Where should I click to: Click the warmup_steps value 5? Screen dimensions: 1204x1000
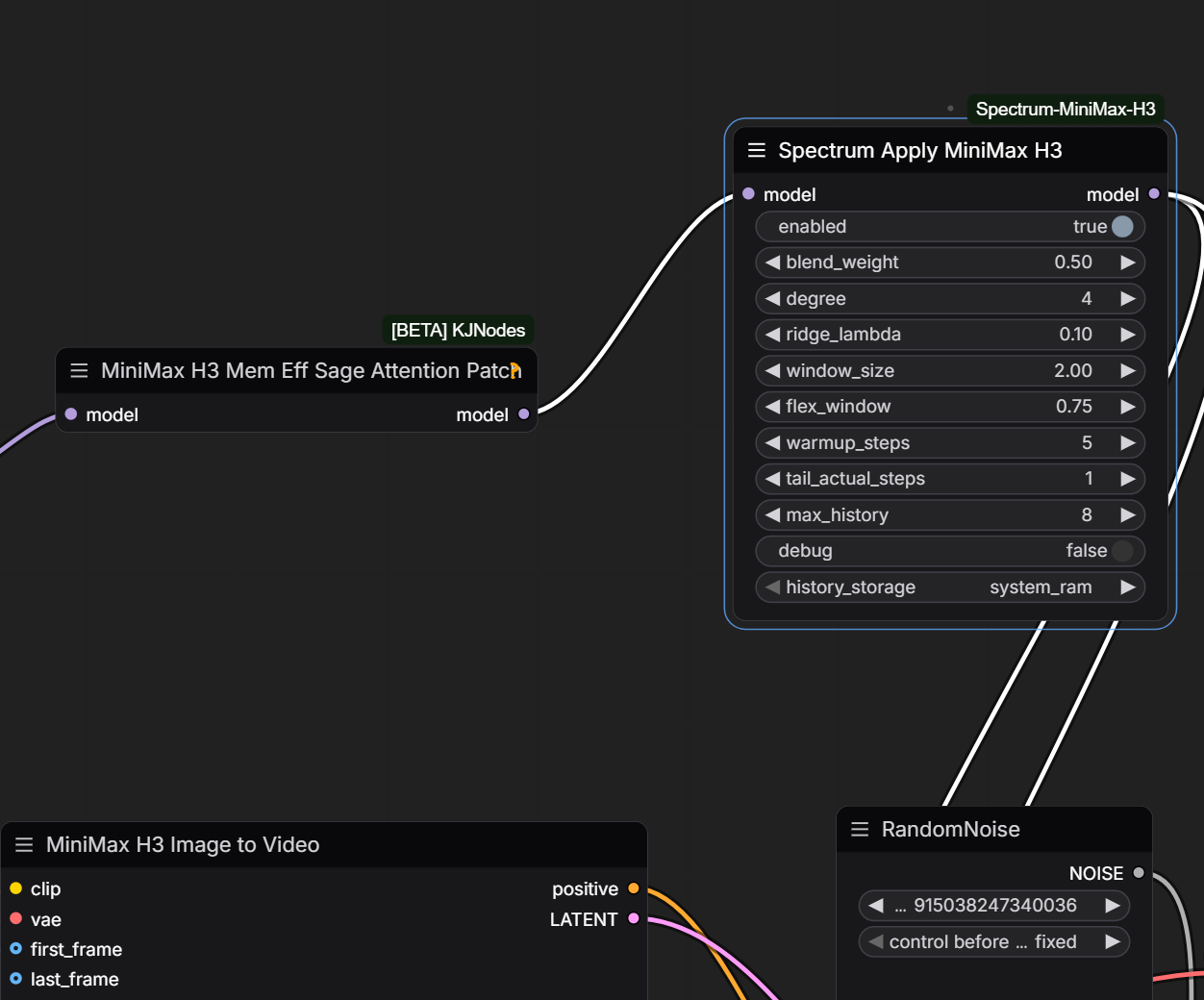click(x=1087, y=442)
